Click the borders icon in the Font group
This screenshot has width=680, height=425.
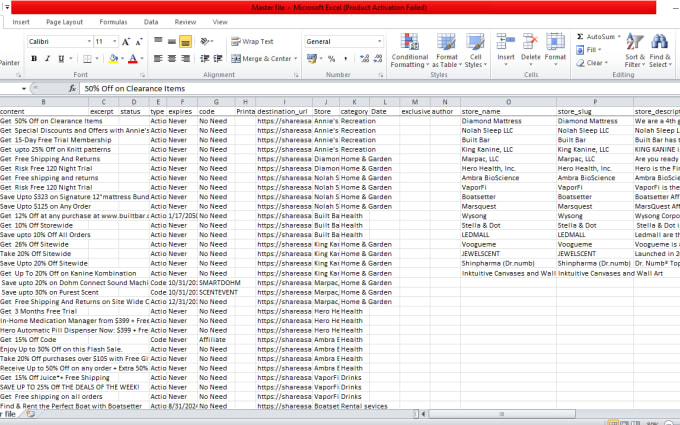(x=88, y=59)
